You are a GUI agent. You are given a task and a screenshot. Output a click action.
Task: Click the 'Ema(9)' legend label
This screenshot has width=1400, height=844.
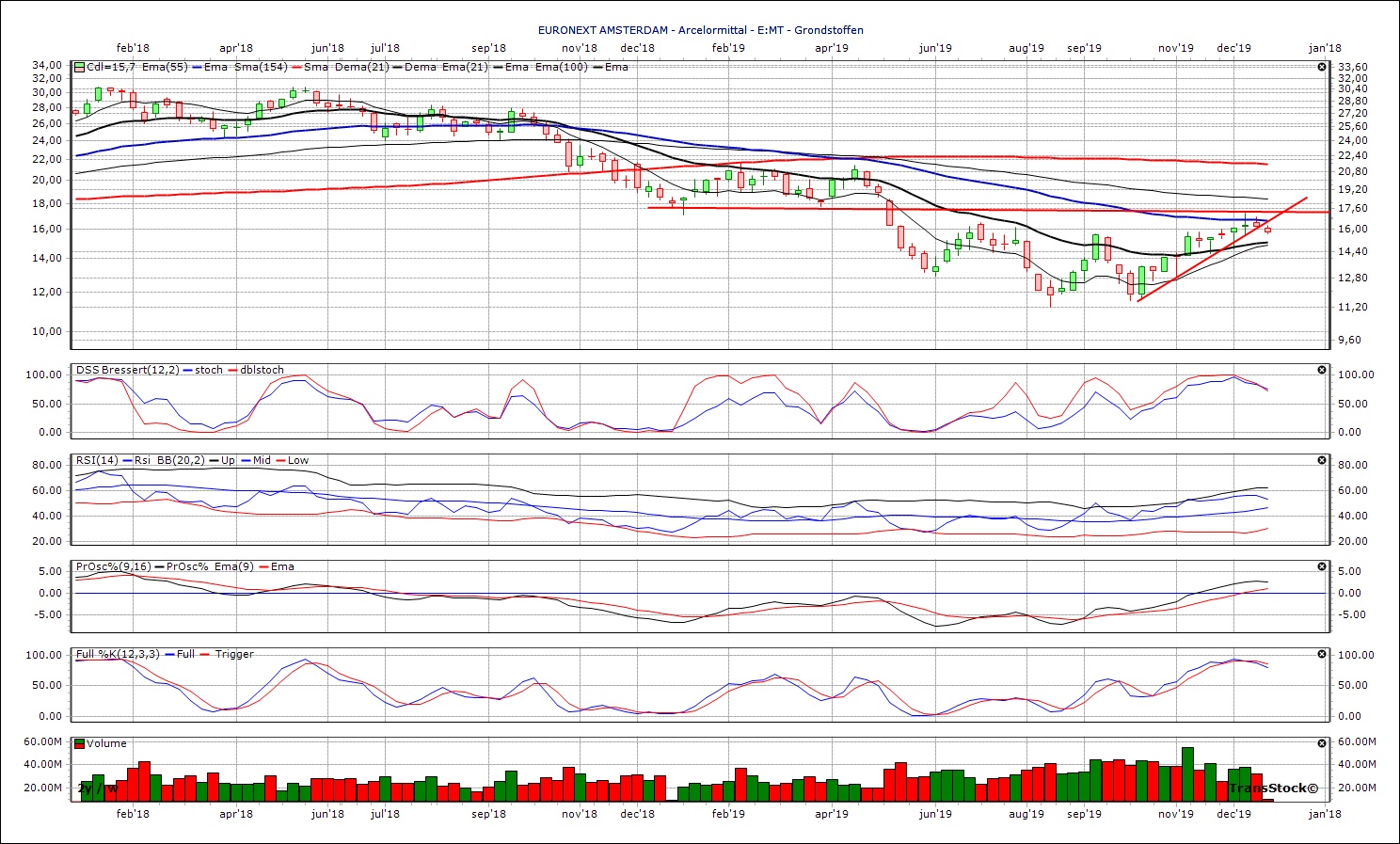click(233, 566)
